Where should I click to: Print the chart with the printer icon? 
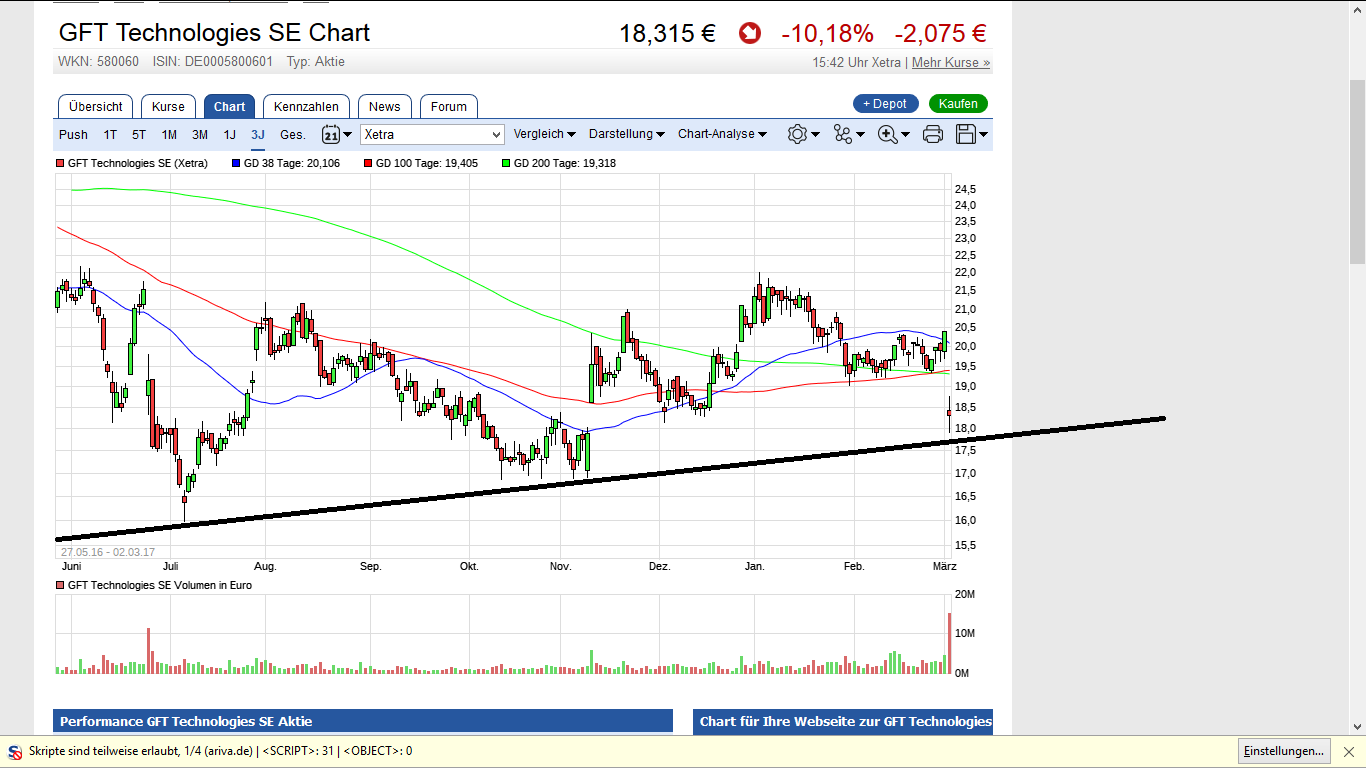coord(933,134)
